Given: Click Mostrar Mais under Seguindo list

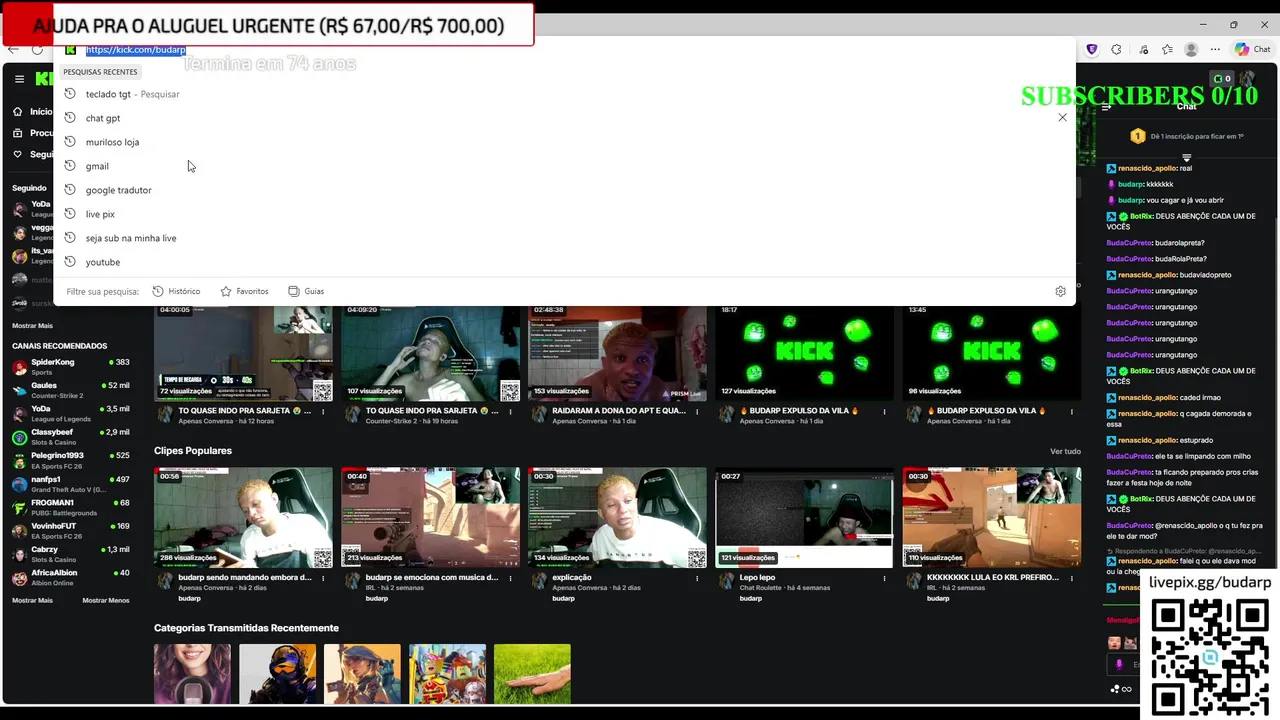Looking at the screenshot, I should (x=32, y=326).
